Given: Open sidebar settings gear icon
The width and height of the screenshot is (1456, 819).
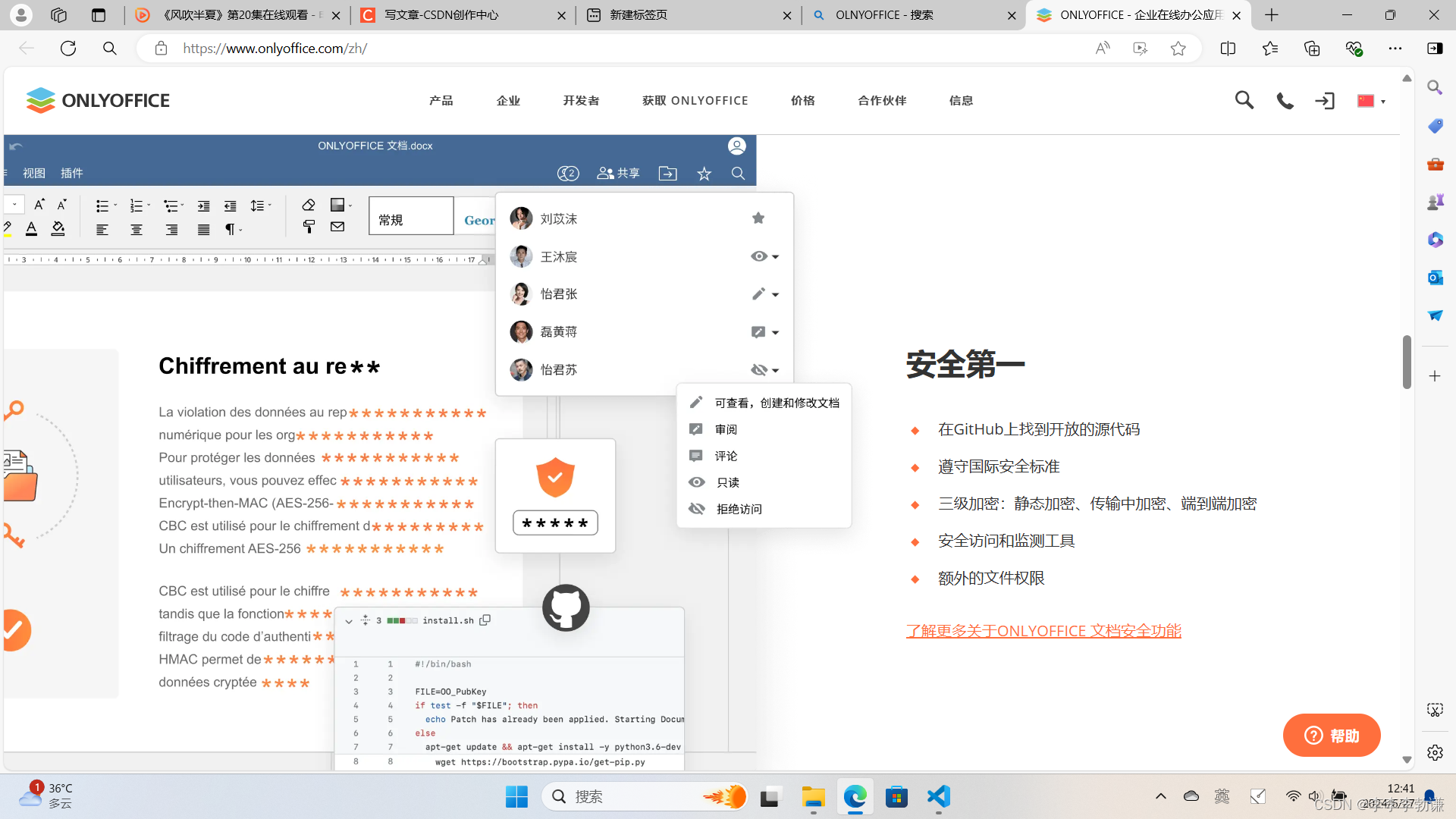Looking at the screenshot, I should [x=1435, y=752].
